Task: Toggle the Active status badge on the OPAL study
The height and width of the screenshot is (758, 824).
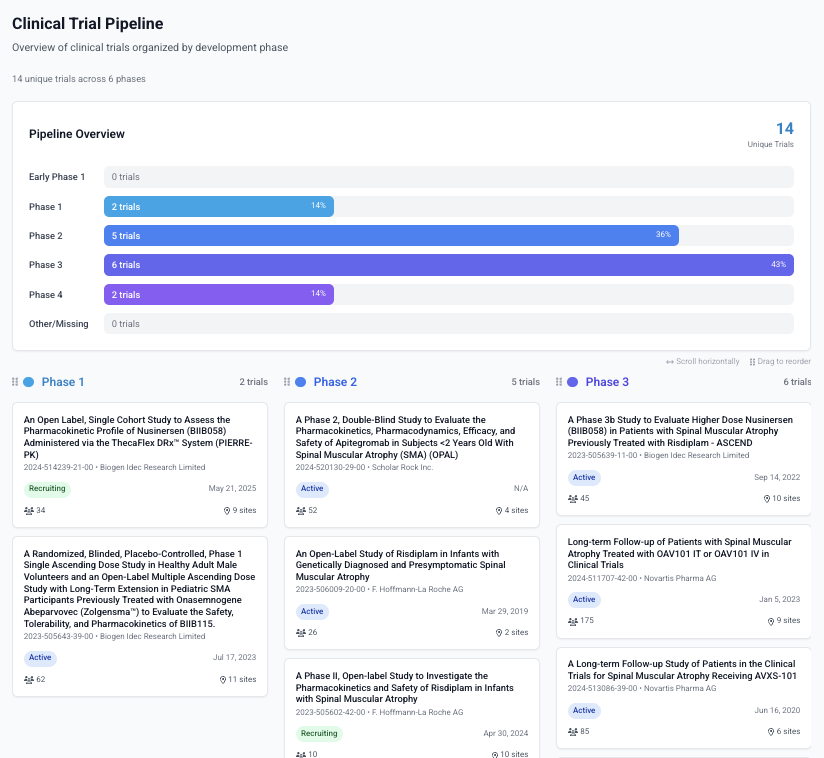Action: point(311,489)
